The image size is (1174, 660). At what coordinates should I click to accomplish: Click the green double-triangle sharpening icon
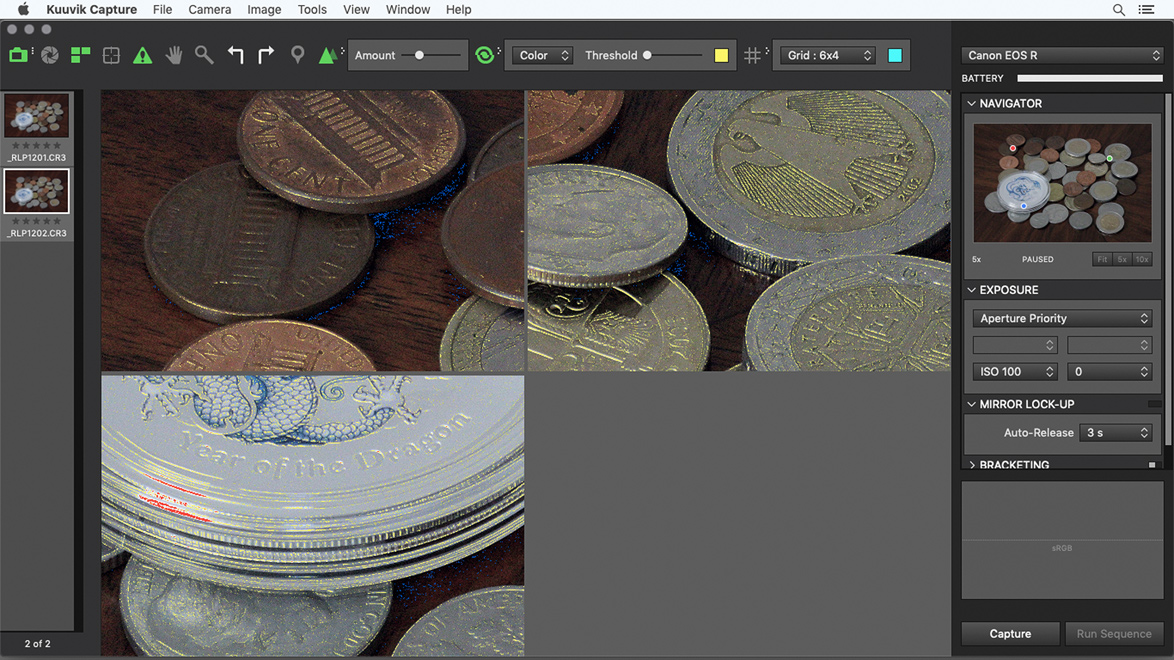(327, 55)
